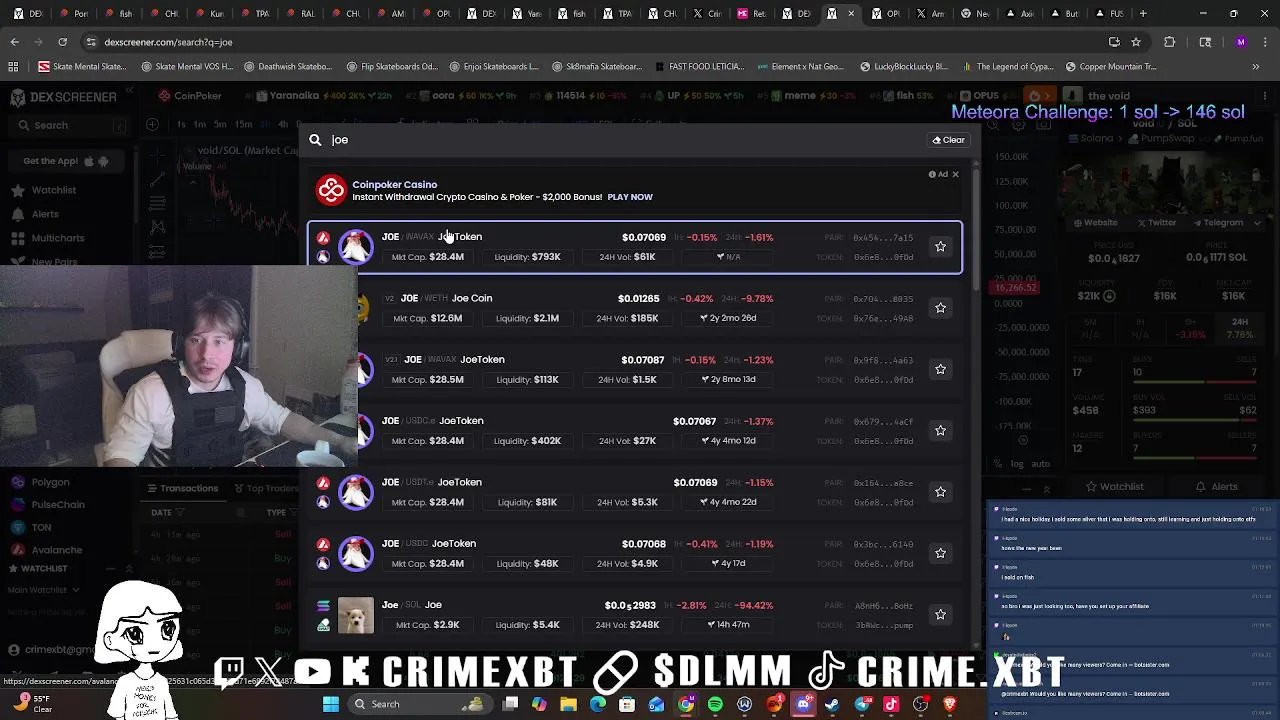The image size is (1280, 720).
Task: Open the Windows Start menu
Action: [x=331, y=704]
